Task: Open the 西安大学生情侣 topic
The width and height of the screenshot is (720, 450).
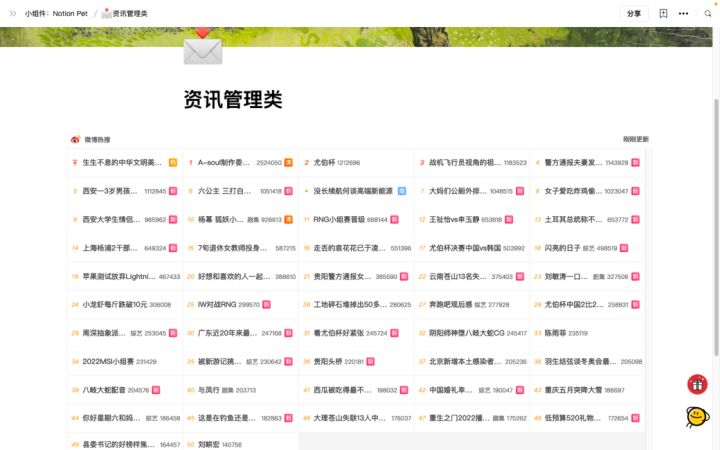Action: tap(112, 219)
